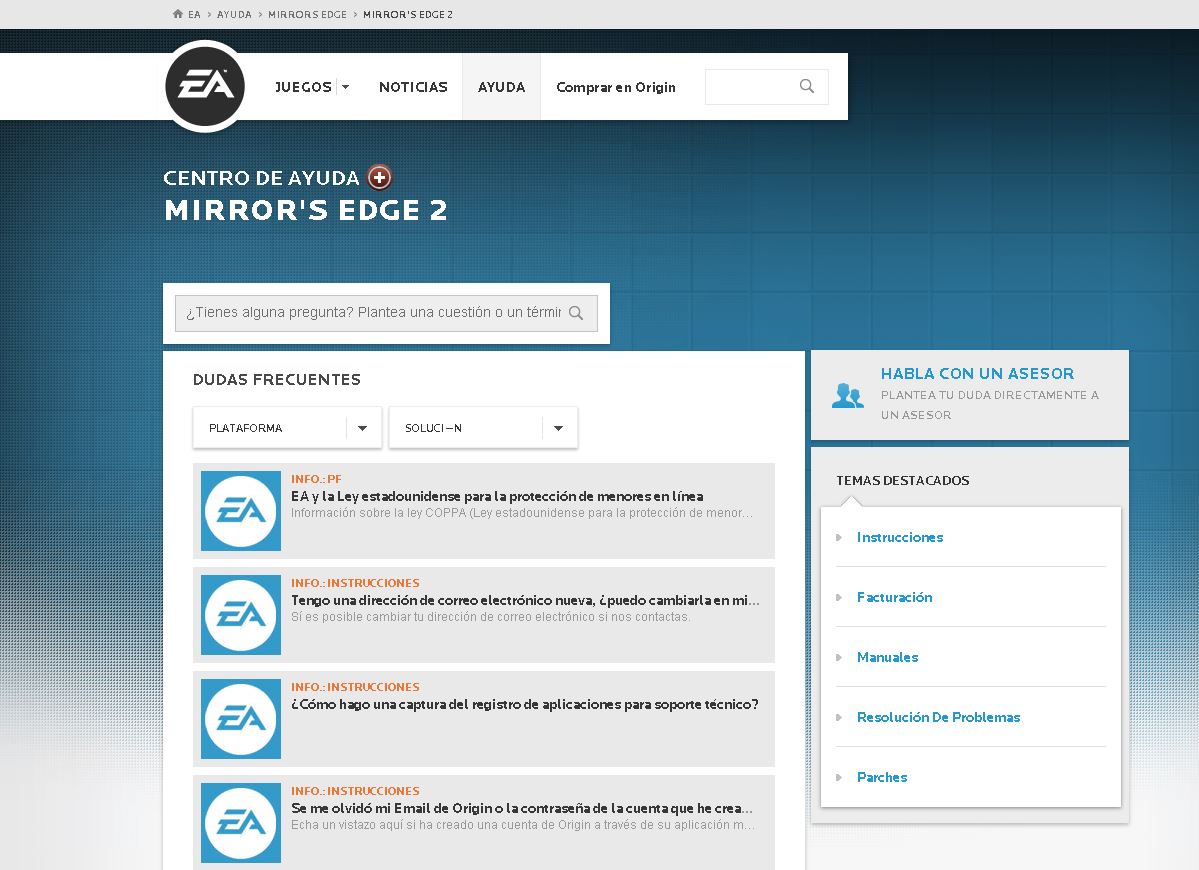Open the Solución filter dropdown
This screenshot has width=1199, height=870.
coord(483,428)
